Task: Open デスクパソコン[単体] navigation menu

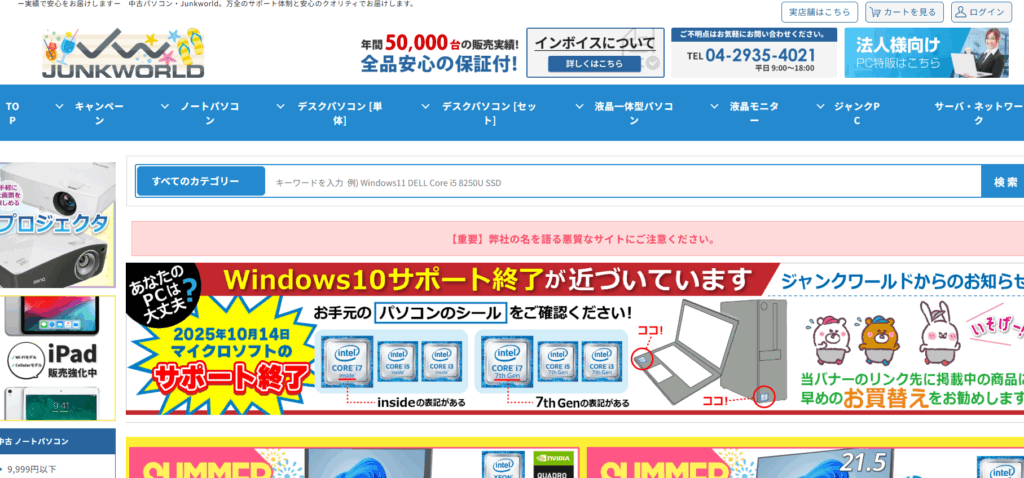Action: [x=340, y=113]
